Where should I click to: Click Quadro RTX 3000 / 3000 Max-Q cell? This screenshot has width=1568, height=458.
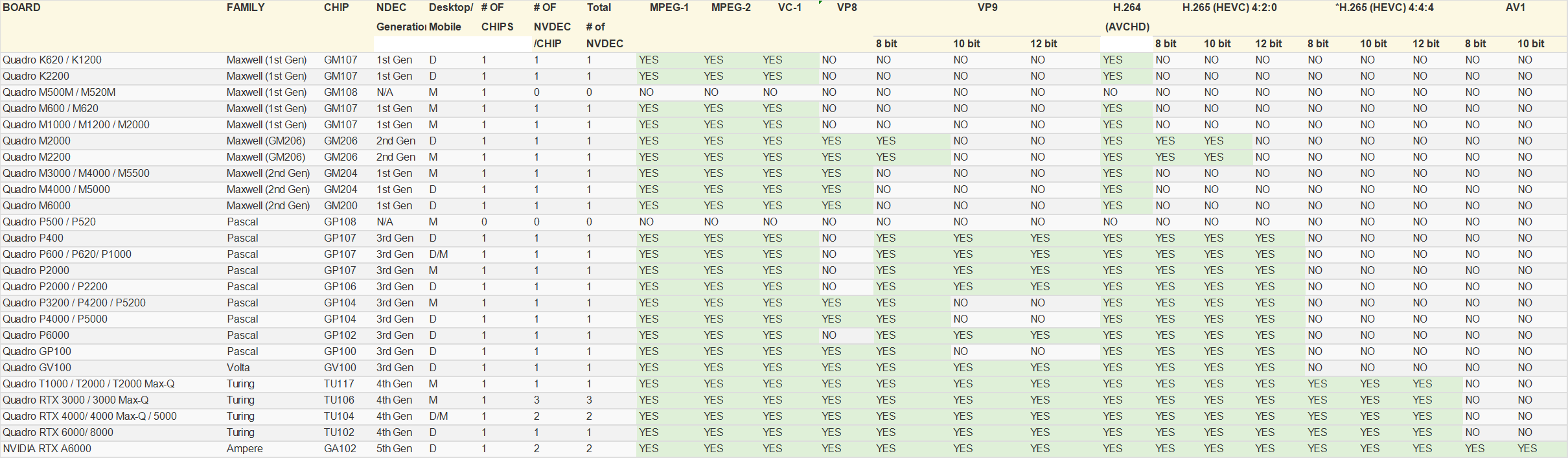coord(76,400)
